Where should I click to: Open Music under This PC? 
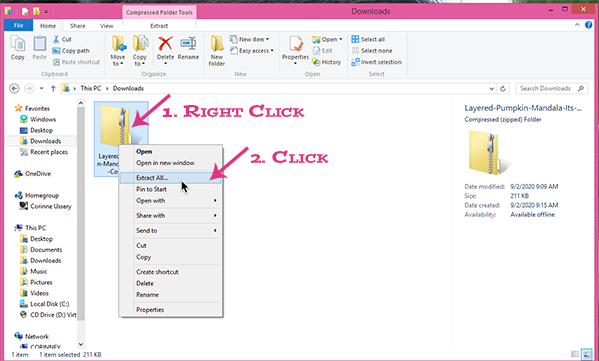(x=33, y=272)
